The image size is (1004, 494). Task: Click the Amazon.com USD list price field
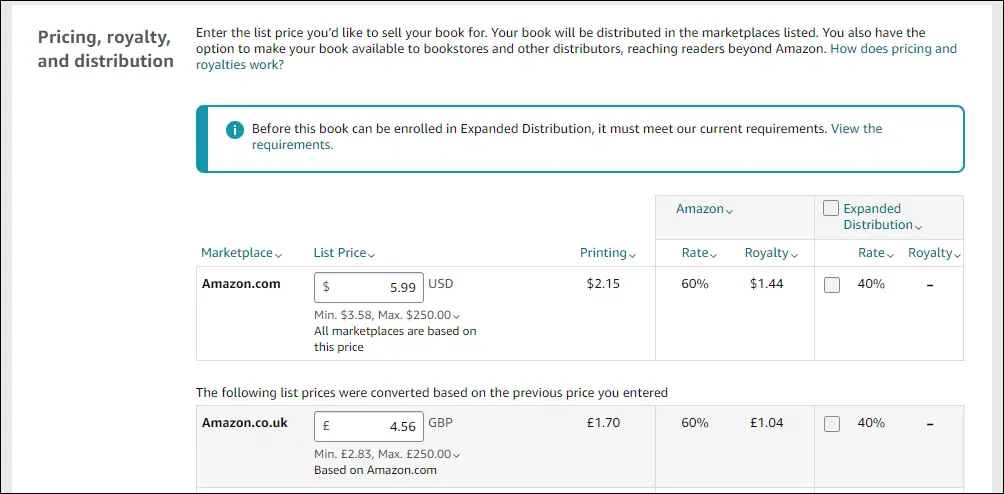pyautogui.click(x=369, y=287)
